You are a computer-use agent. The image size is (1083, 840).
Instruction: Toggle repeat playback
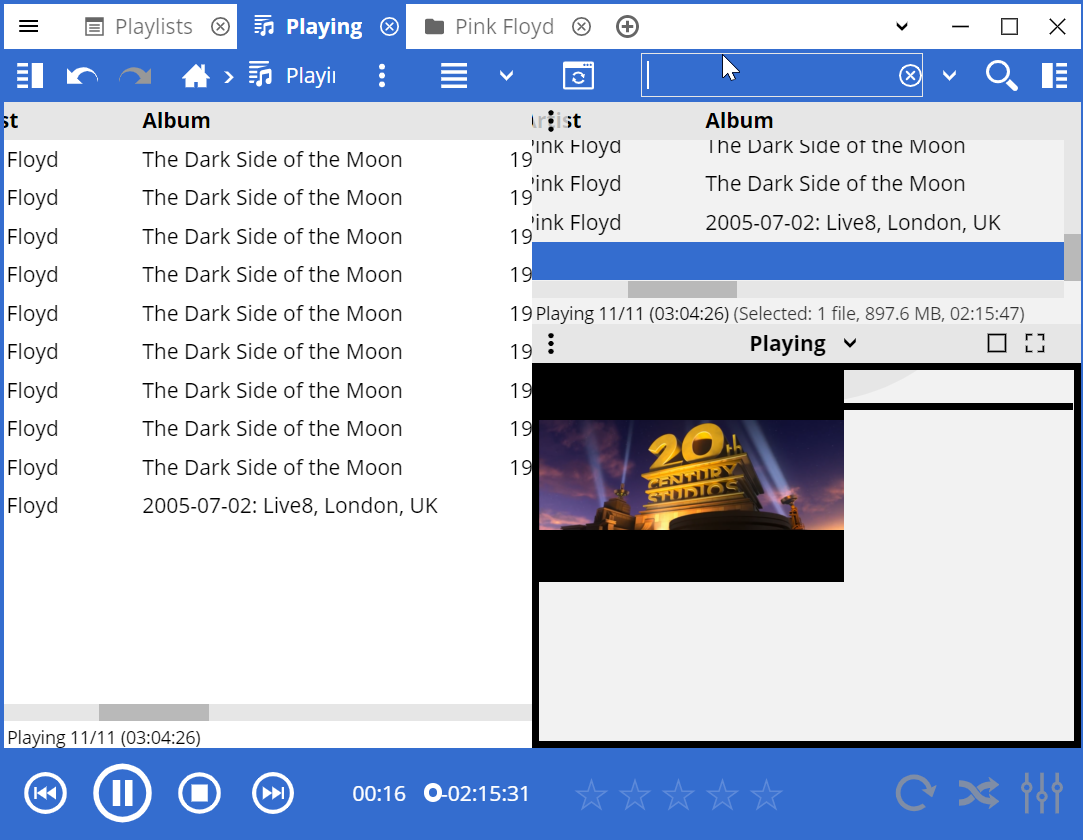914,794
